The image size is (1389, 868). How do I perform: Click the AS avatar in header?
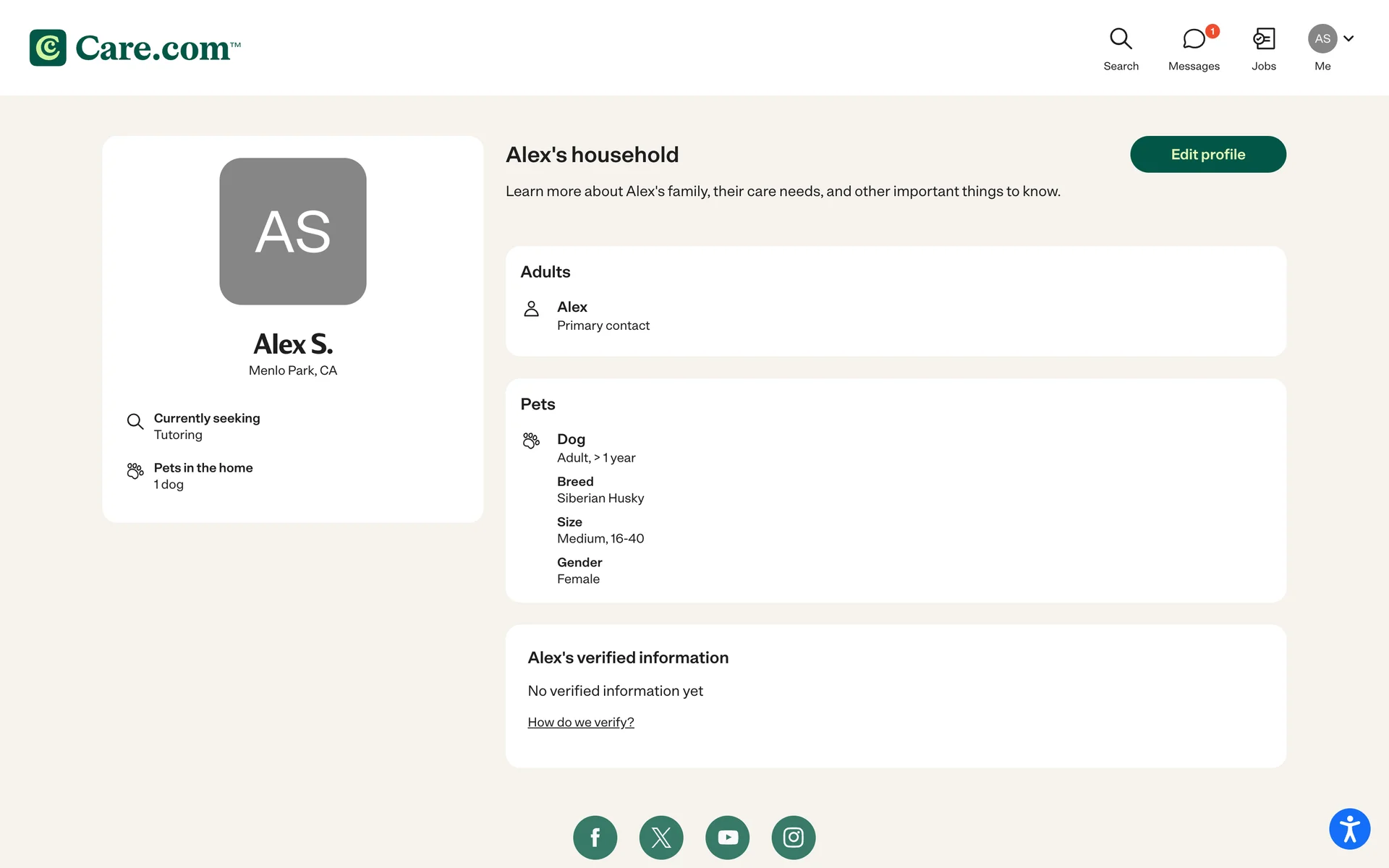(1322, 39)
